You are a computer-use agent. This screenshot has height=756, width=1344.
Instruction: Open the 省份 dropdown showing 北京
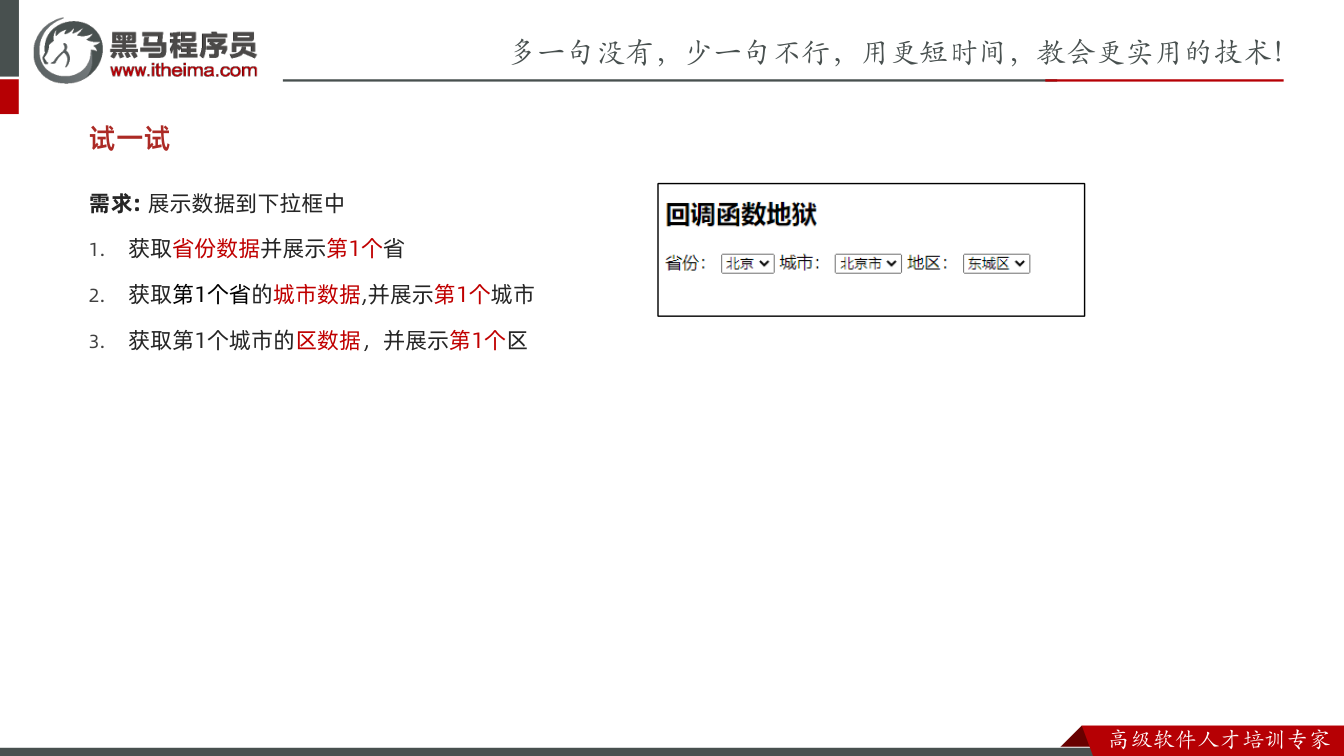point(747,264)
